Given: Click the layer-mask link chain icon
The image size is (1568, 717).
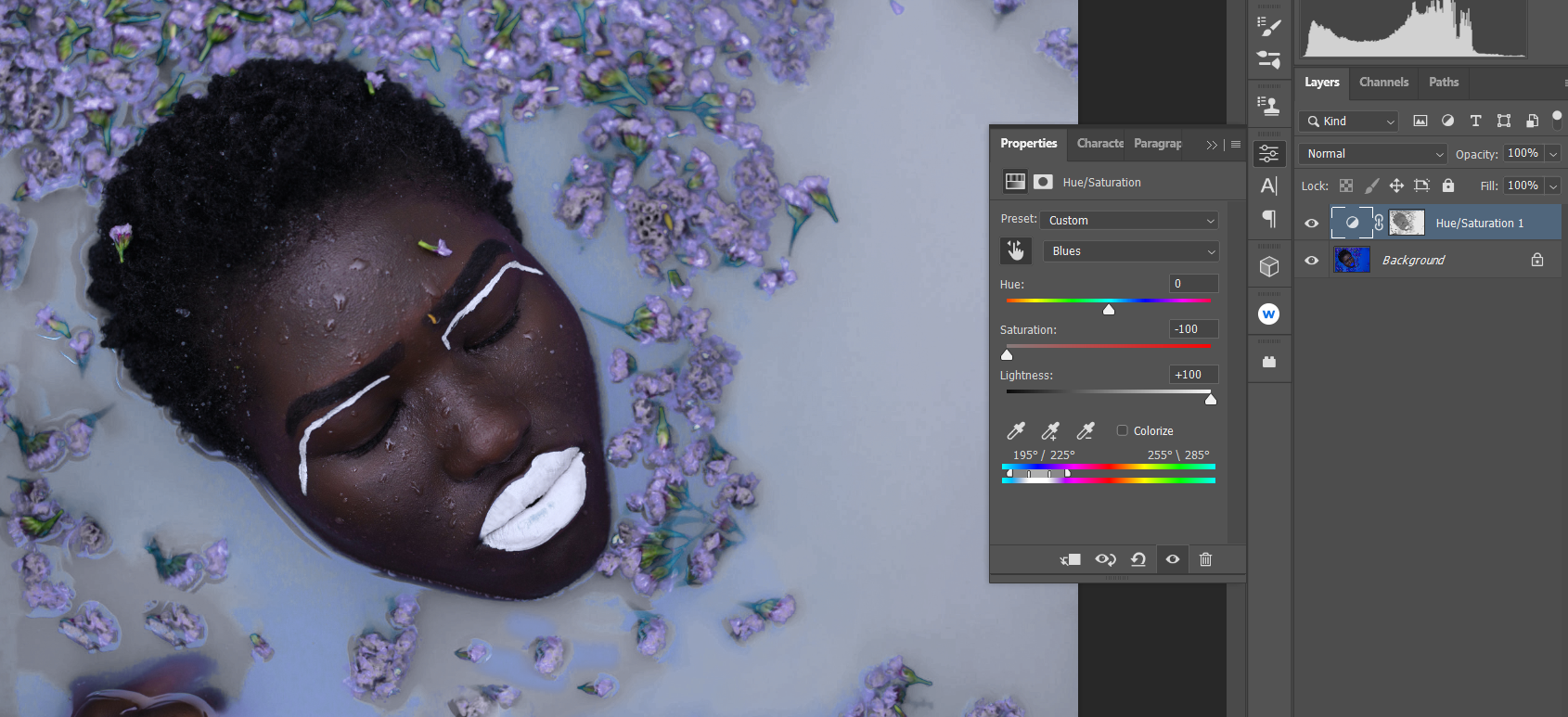Looking at the screenshot, I should [1379, 223].
